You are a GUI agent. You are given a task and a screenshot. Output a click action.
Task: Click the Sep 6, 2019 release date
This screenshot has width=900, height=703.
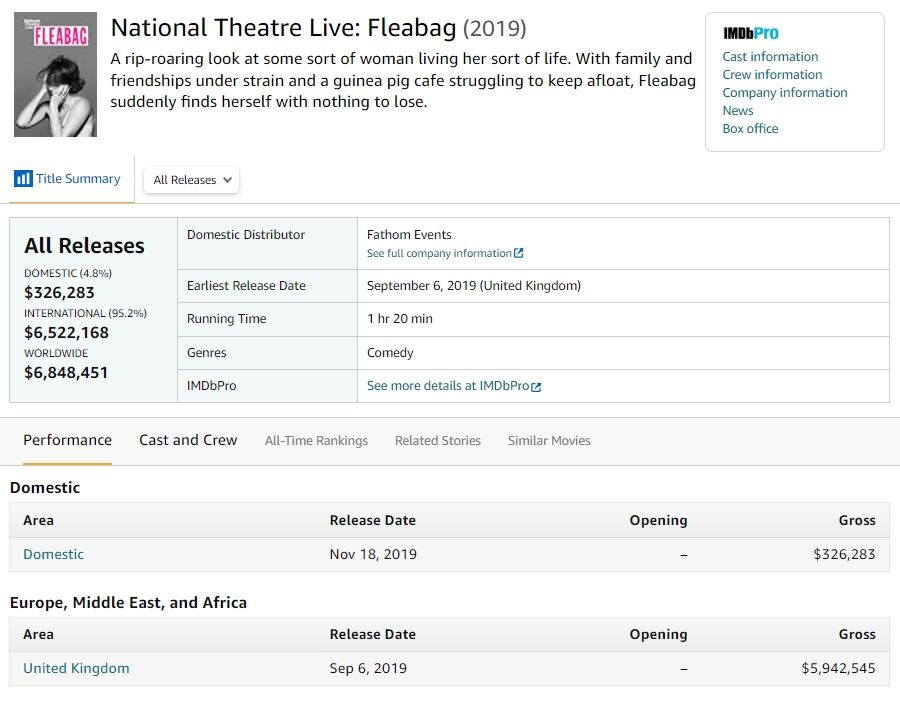point(368,669)
